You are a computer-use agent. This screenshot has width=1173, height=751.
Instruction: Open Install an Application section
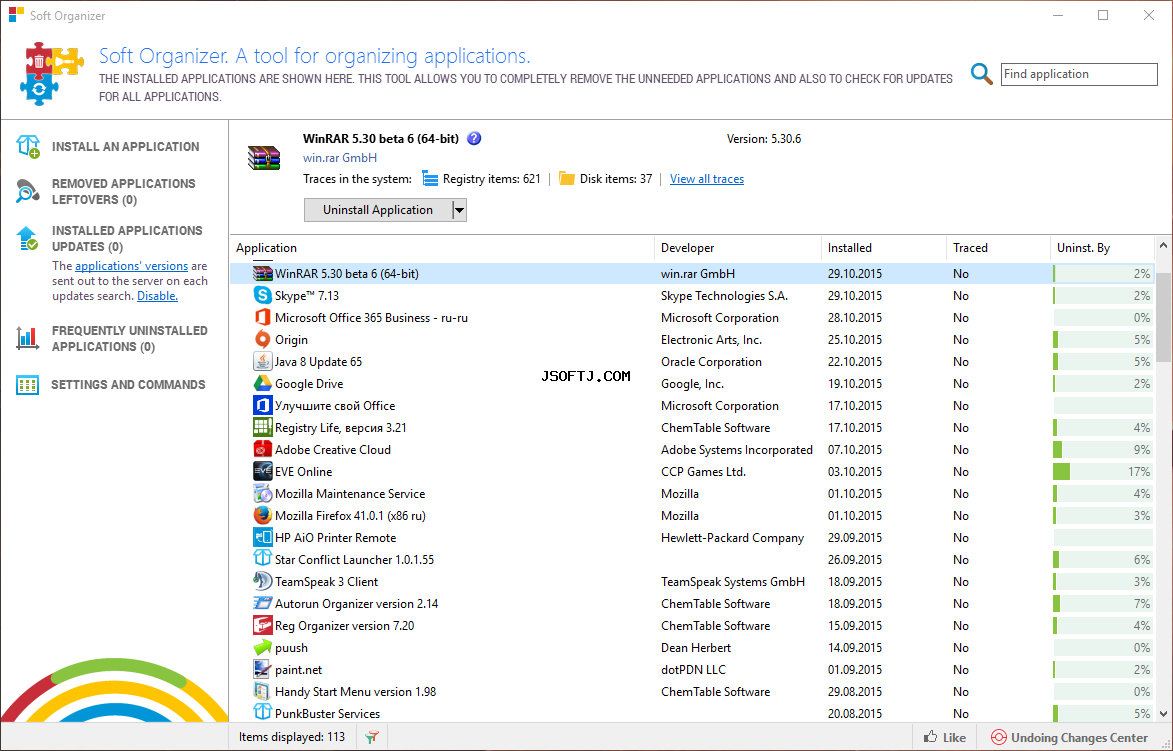click(x=126, y=147)
